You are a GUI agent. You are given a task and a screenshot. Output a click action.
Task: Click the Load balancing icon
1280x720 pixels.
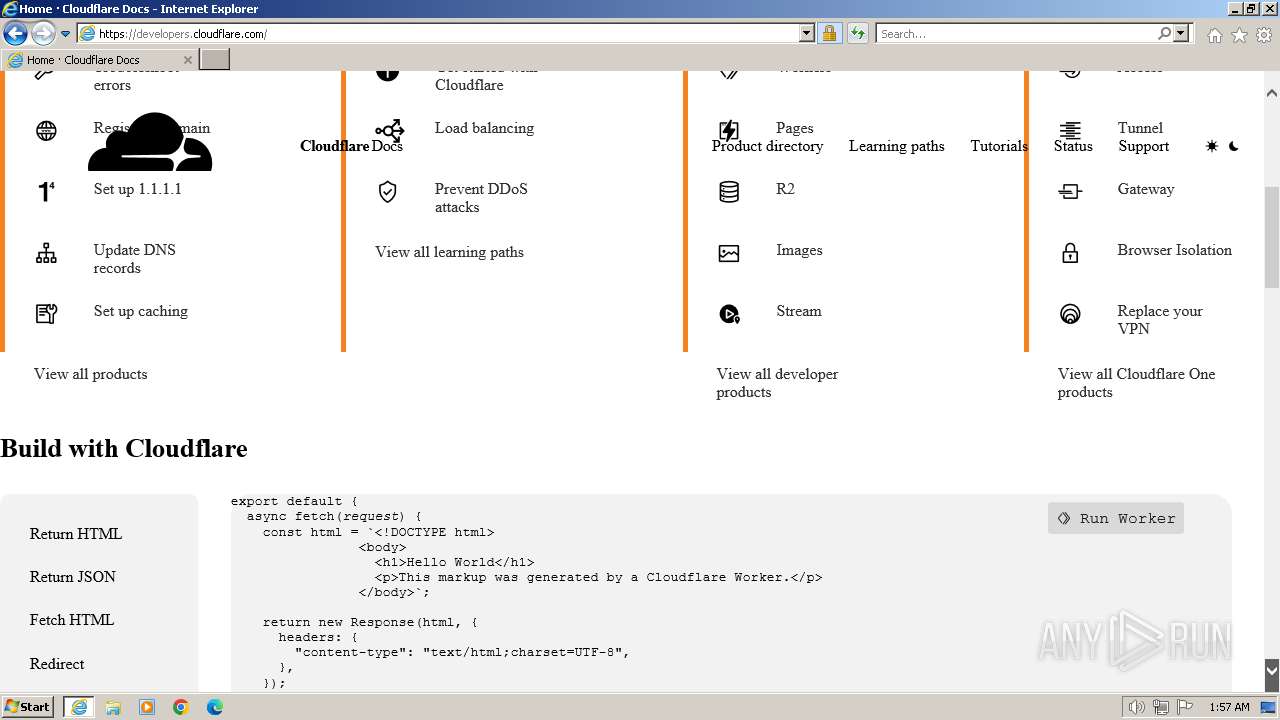[389, 131]
